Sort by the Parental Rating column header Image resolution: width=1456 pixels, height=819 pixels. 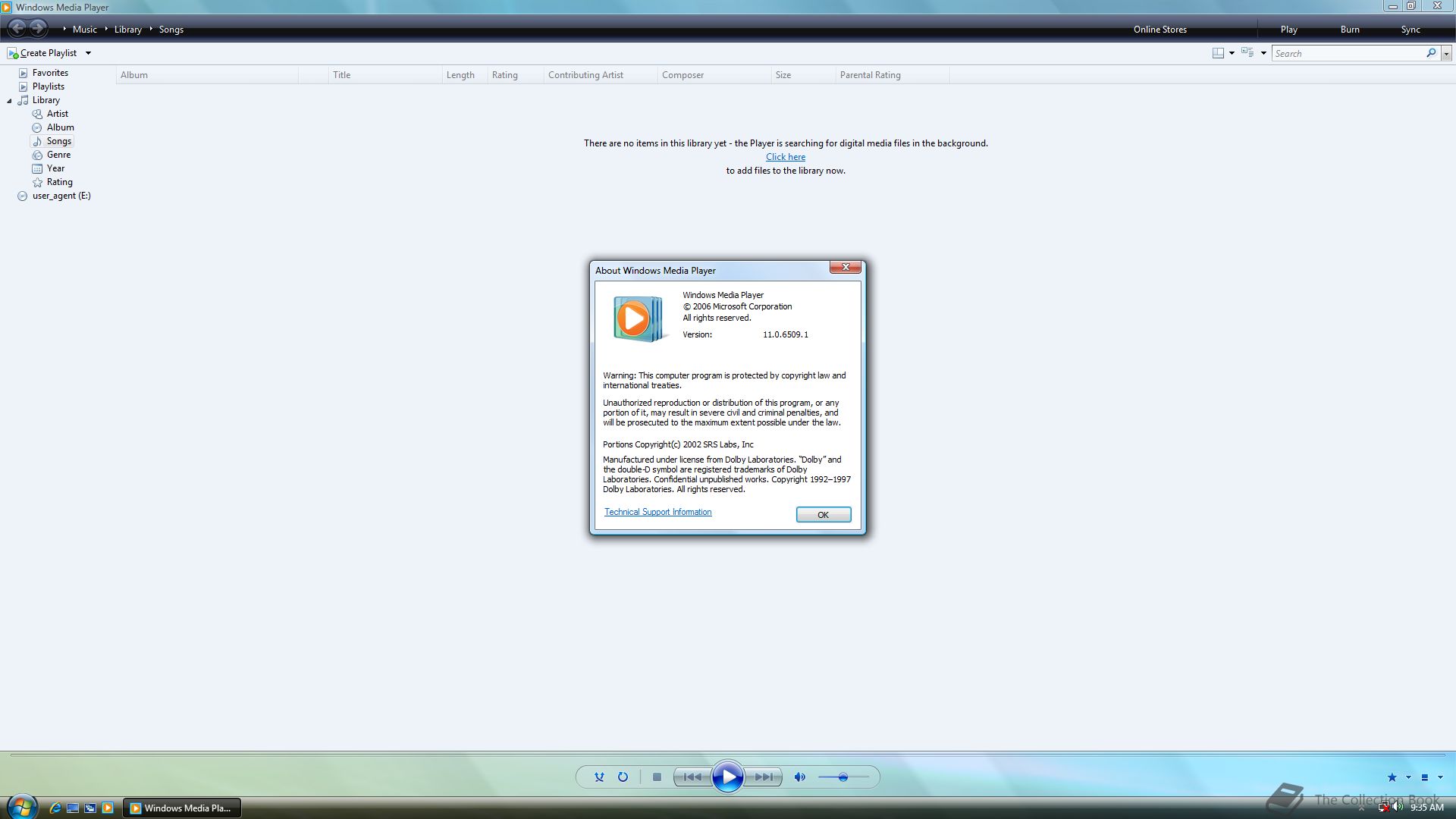pyautogui.click(x=893, y=75)
